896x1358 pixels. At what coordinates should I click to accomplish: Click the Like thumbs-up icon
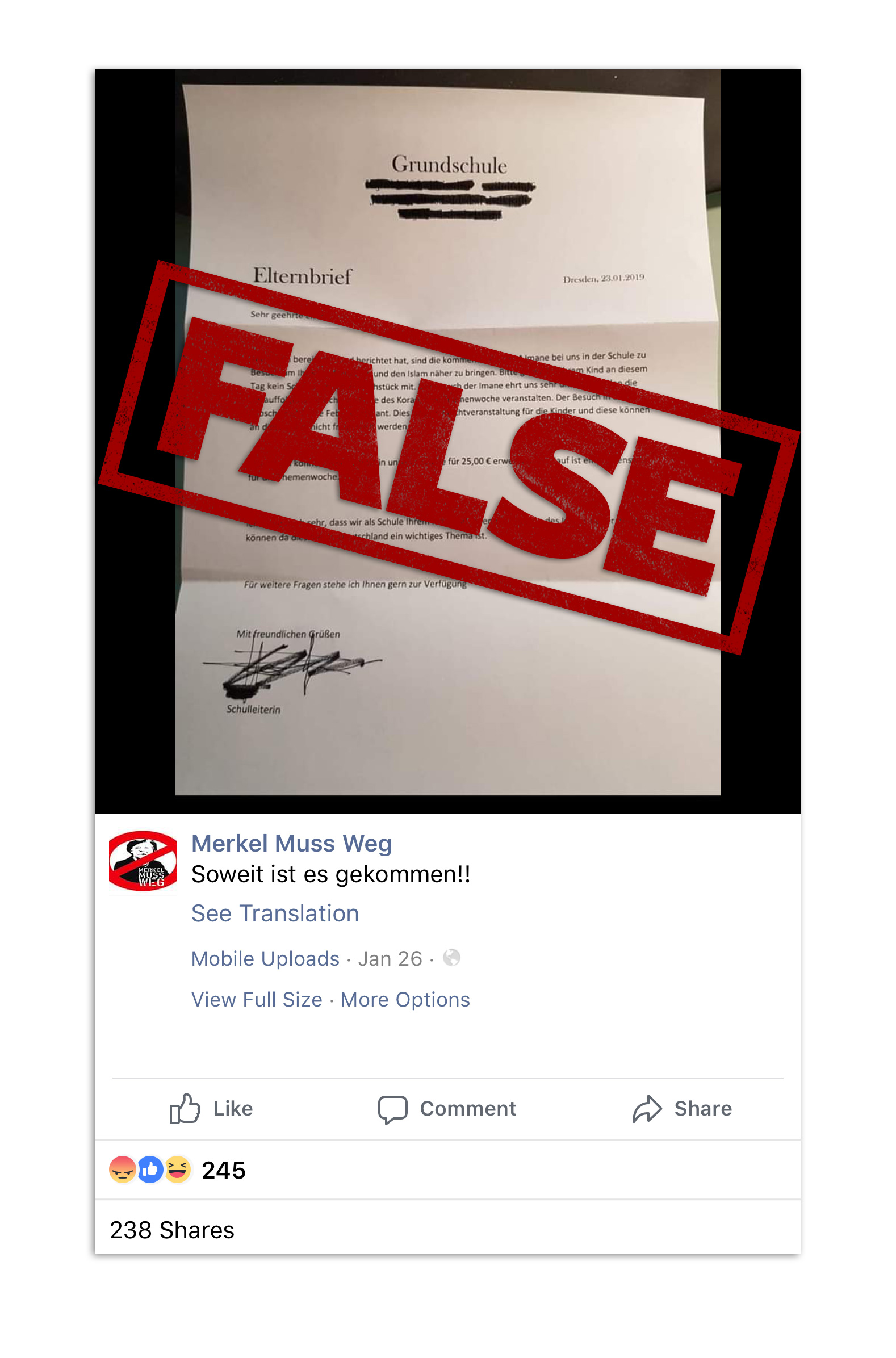coord(185,1108)
